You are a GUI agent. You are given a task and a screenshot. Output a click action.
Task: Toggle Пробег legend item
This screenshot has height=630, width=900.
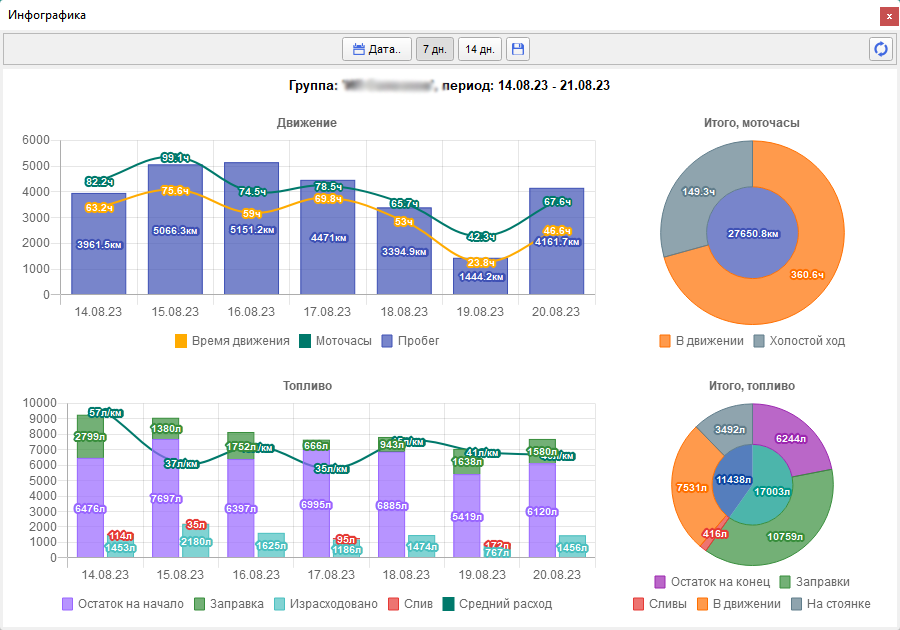(408, 341)
